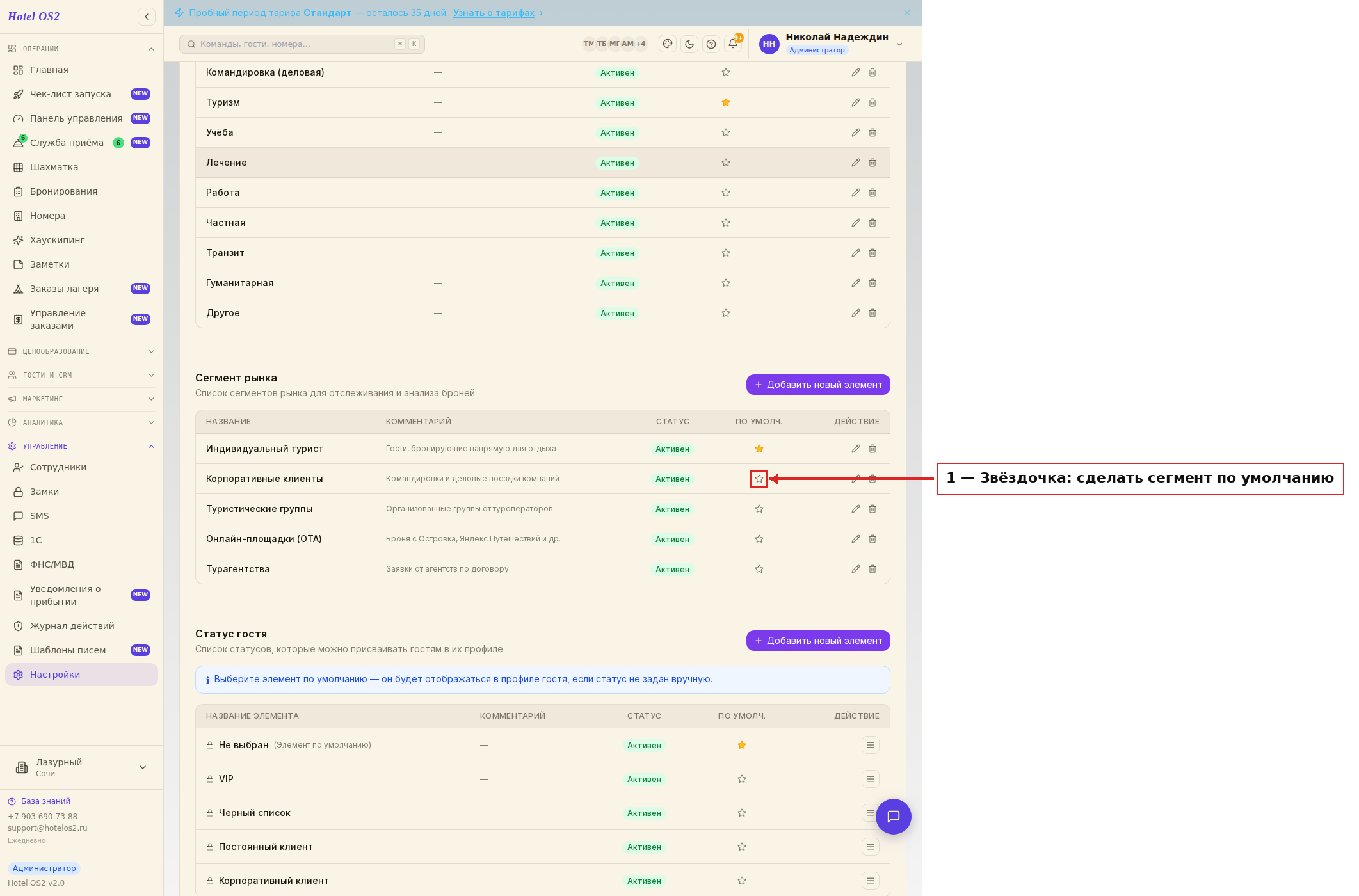The width and height of the screenshot is (1359, 896).
Task: Open Шаблоны писем in sidebar
Action: pyautogui.click(x=81, y=650)
